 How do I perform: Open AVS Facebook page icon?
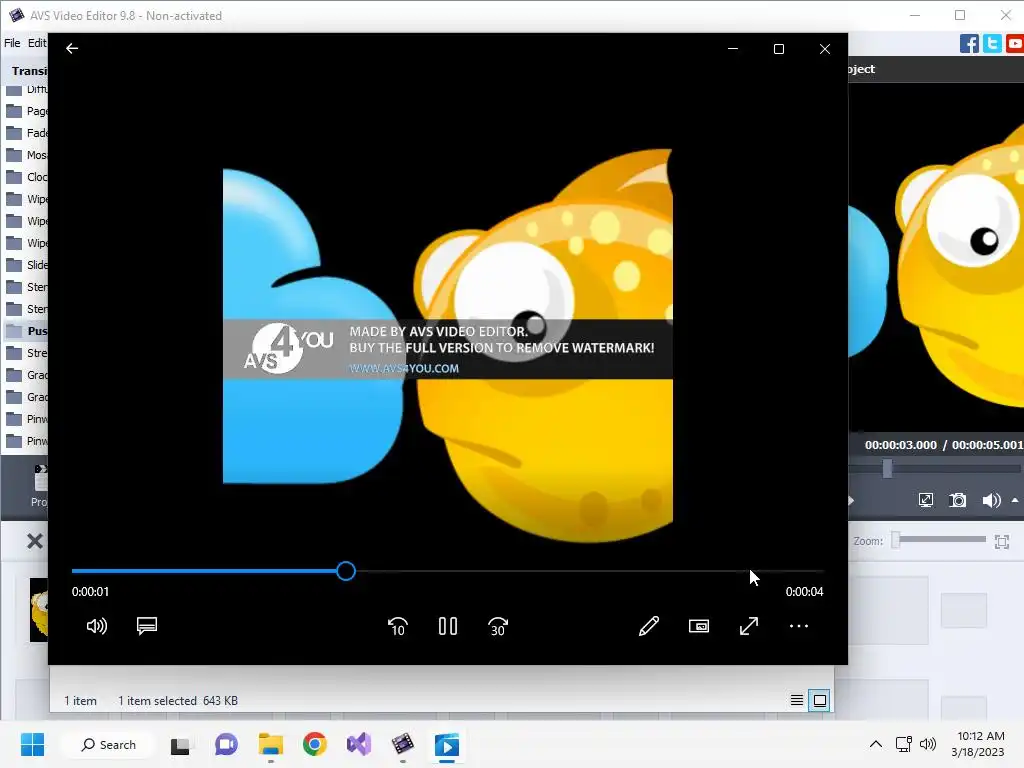pos(969,44)
